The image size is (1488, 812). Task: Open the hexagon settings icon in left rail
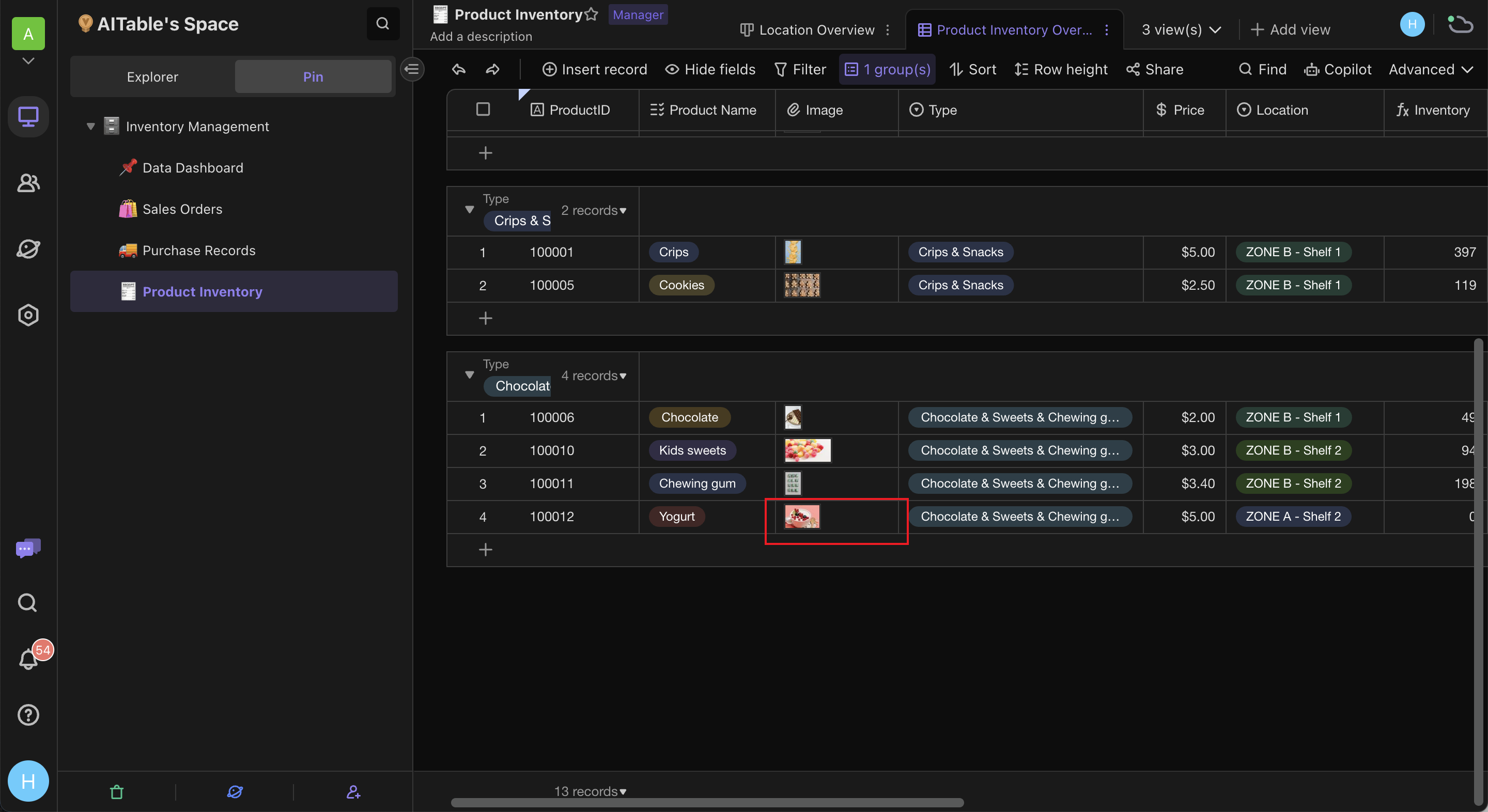point(28,315)
